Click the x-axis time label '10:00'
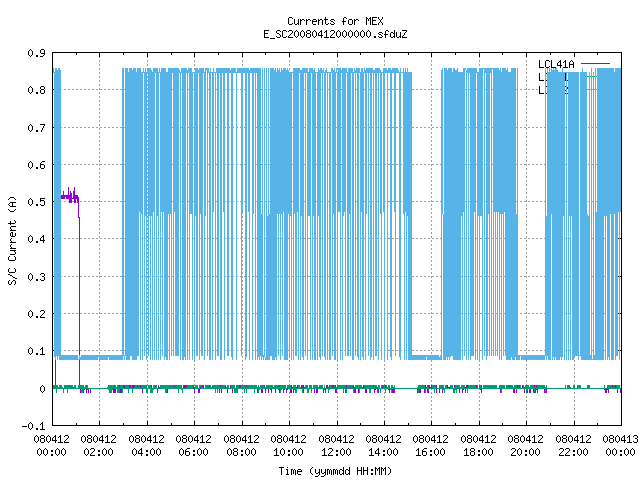The height and width of the screenshot is (480, 640). tap(288, 452)
